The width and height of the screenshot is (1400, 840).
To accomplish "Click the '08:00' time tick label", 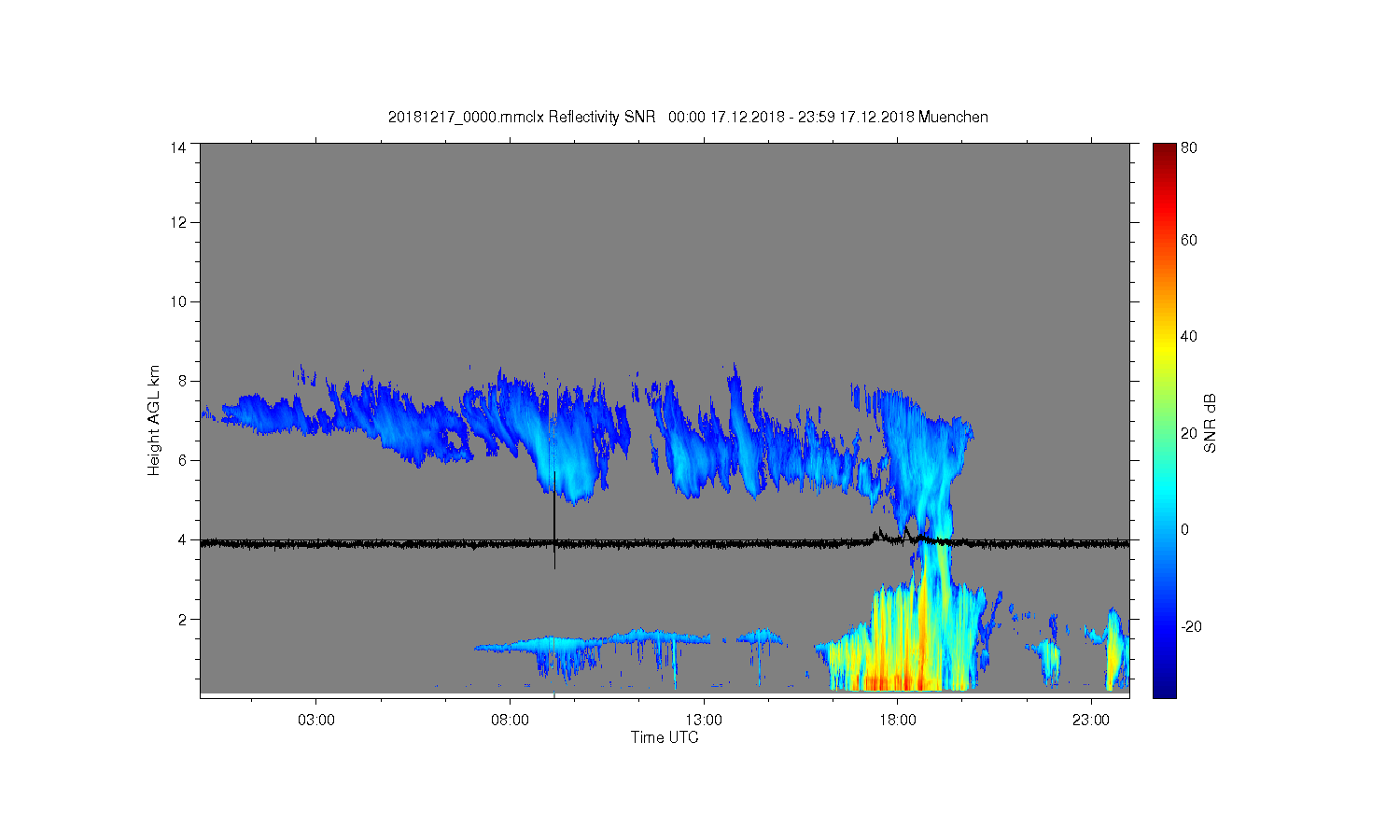I will (510, 721).
